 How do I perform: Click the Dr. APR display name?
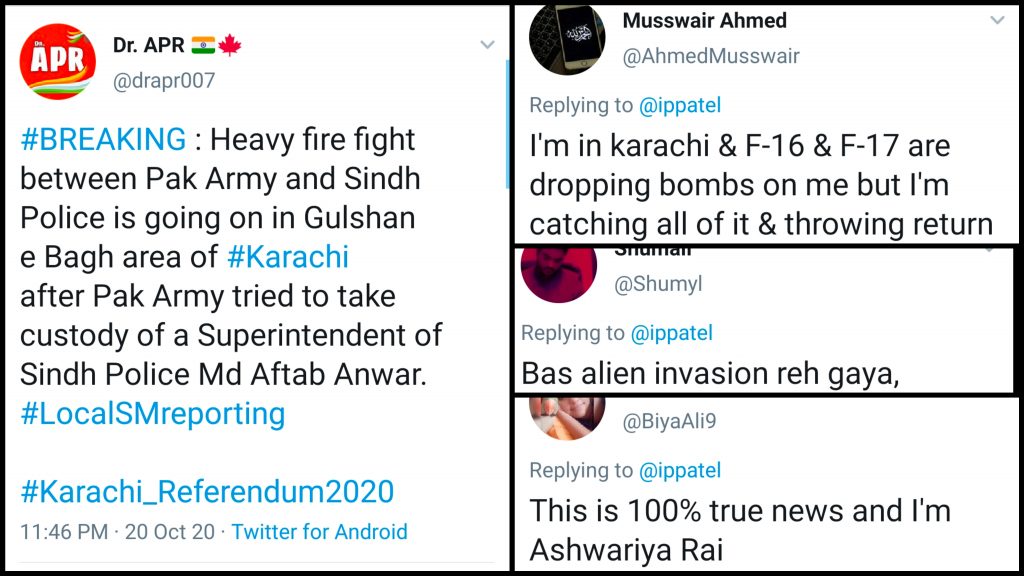tap(148, 45)
